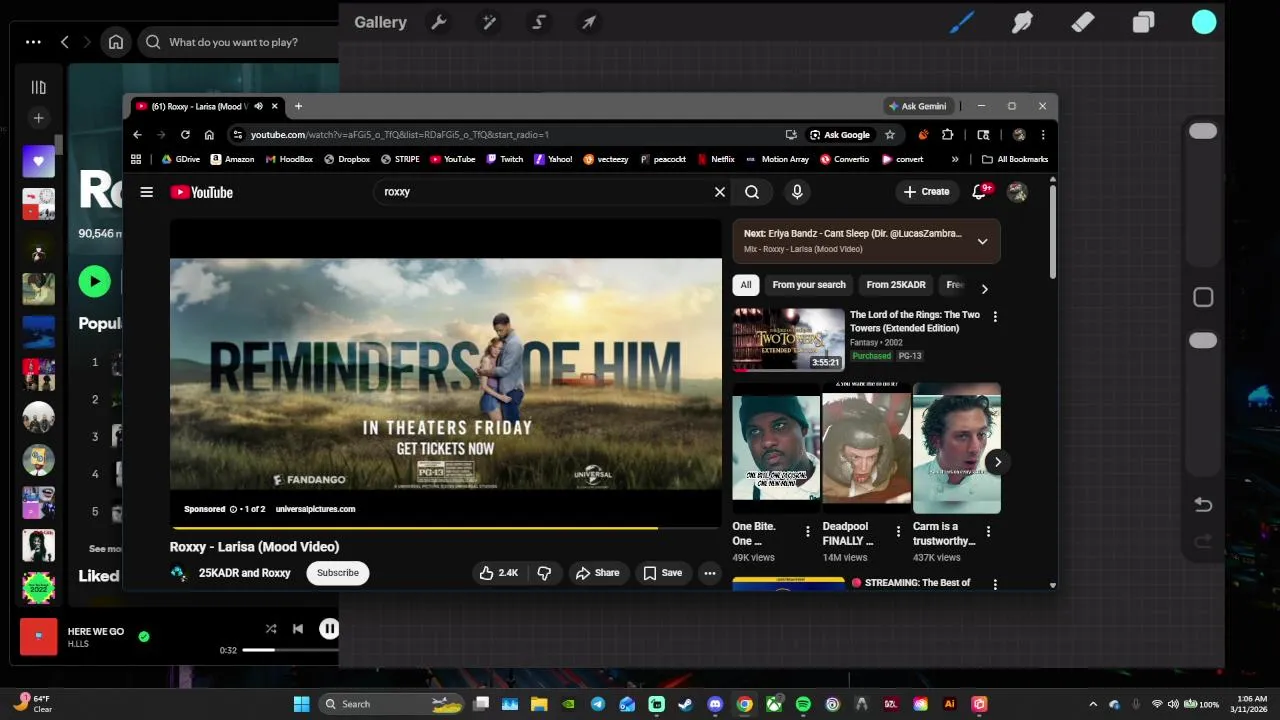Click the Spotify now playing album cover
Screen dimensions: 1280x720
click(38, 636)
